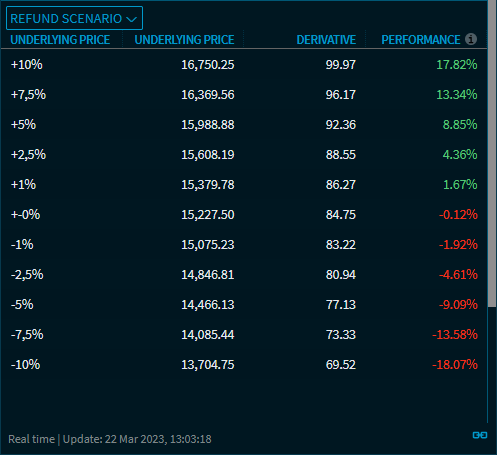
Task: Click the Real time update timestamp
Action: 110,439
